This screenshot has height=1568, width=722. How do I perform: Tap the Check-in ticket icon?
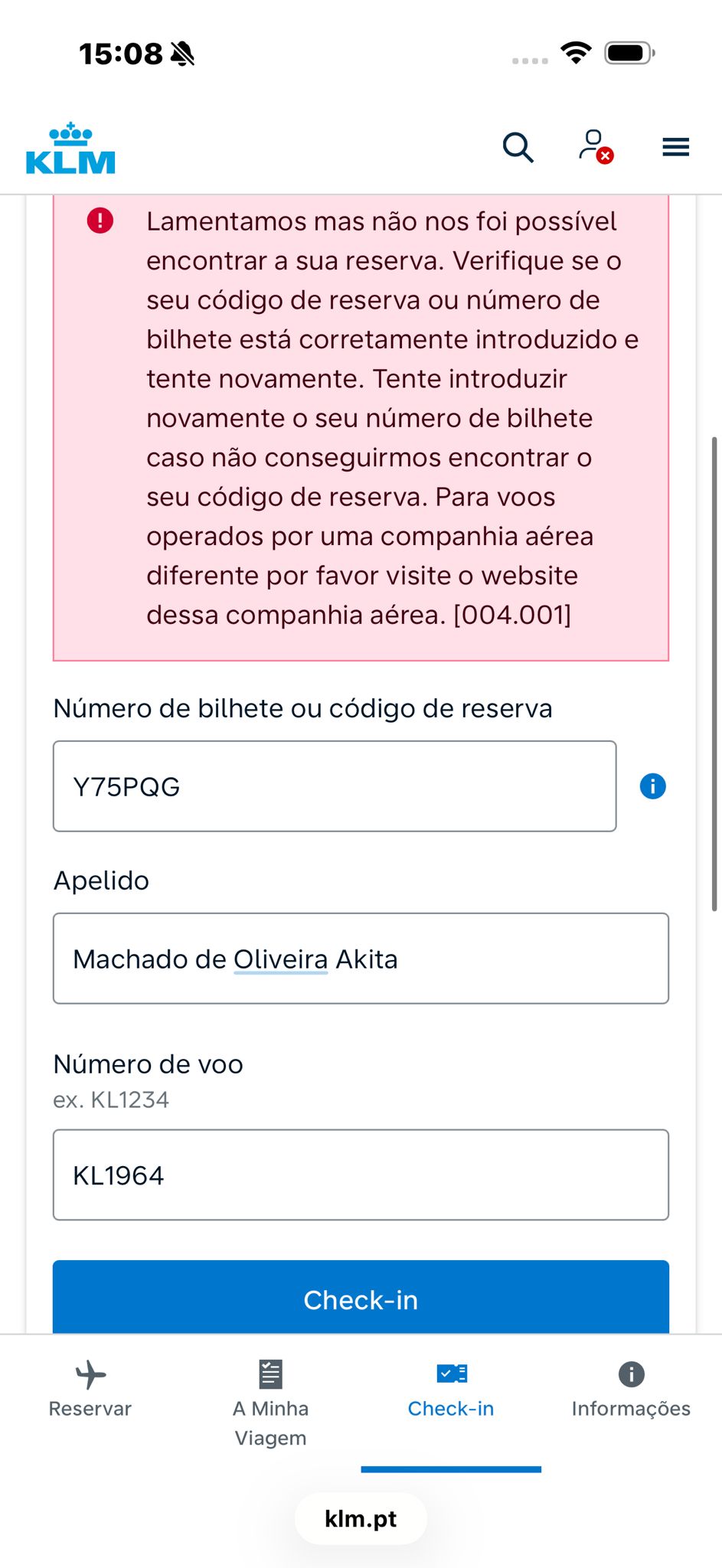coord(451,1374)
